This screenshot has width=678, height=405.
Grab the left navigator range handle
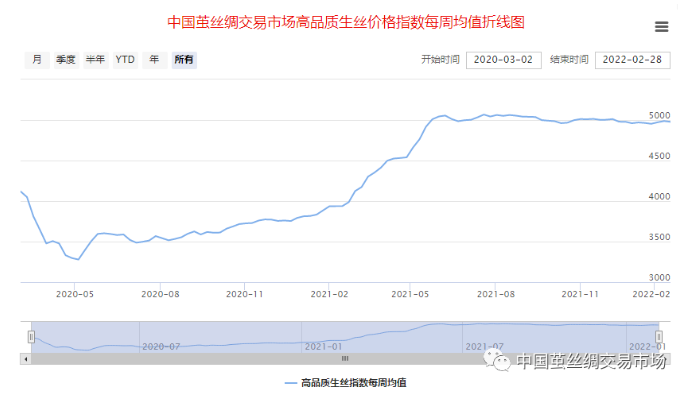pos(31,337)
